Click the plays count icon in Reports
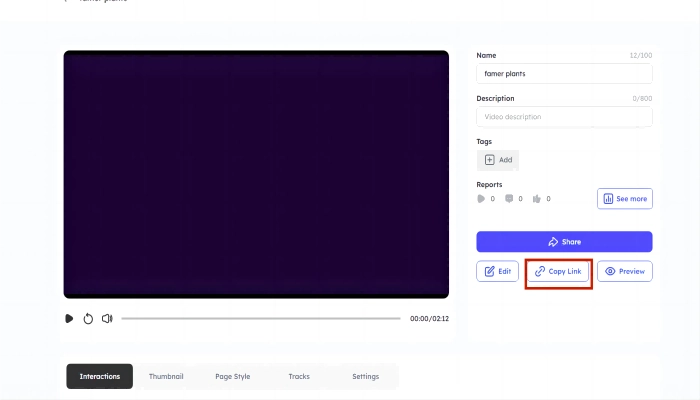 pyautogui.click(x=481, y=199)
